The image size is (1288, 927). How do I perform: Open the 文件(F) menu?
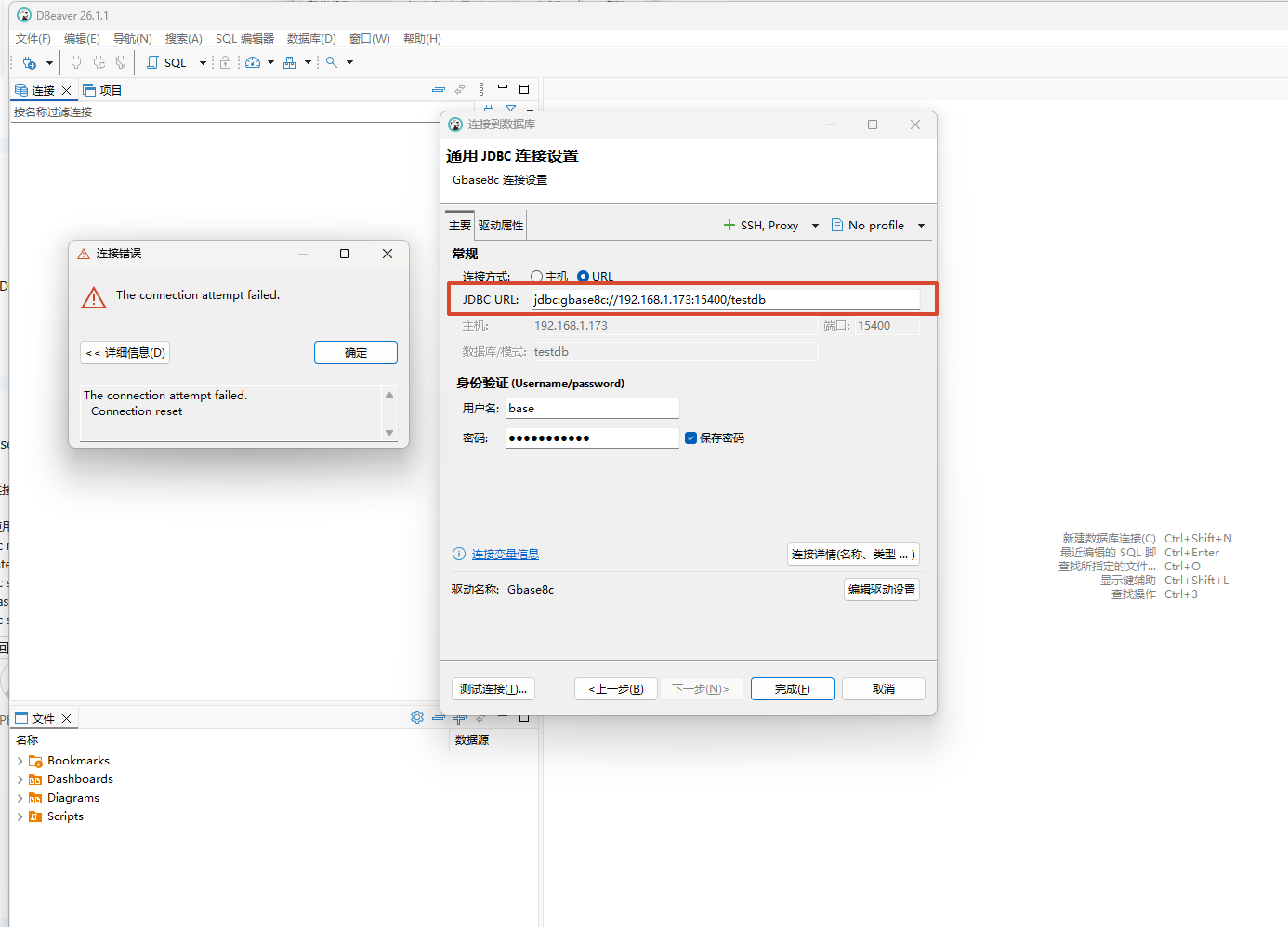pyautogui.click(x=33, y=39)
